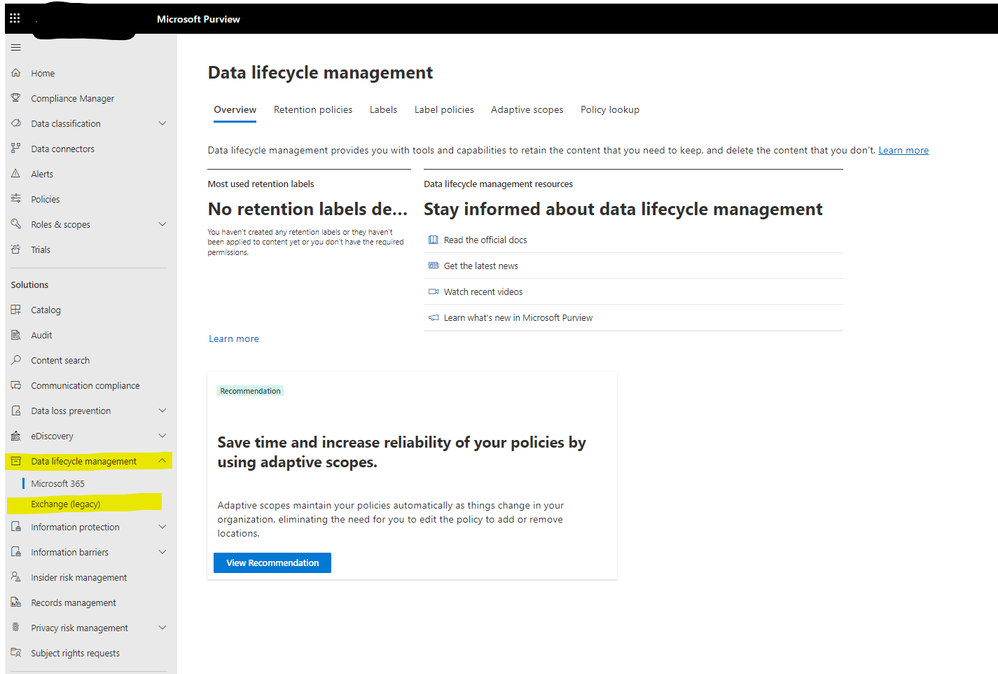The height and width of the screenshot is (674, 998).
Task: Select Exchange (legacy) in the sidebar
Action: (66, 504)
